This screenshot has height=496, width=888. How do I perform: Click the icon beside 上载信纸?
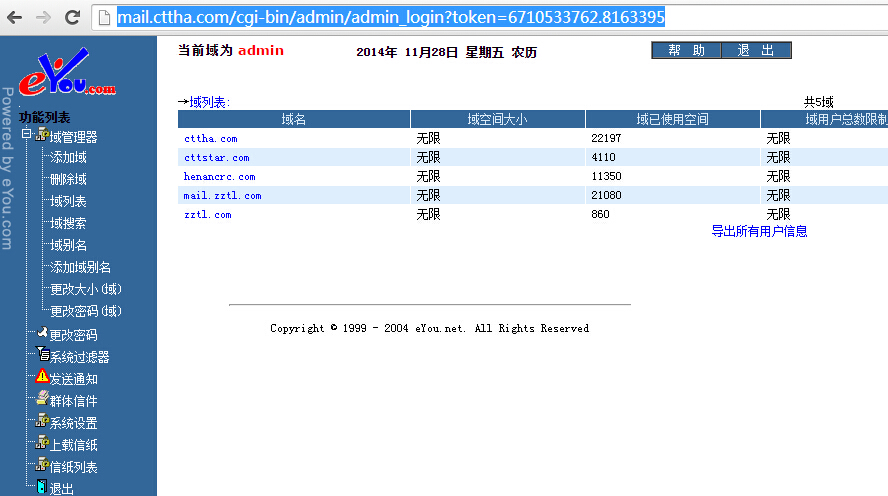click(x=42, y=443)
